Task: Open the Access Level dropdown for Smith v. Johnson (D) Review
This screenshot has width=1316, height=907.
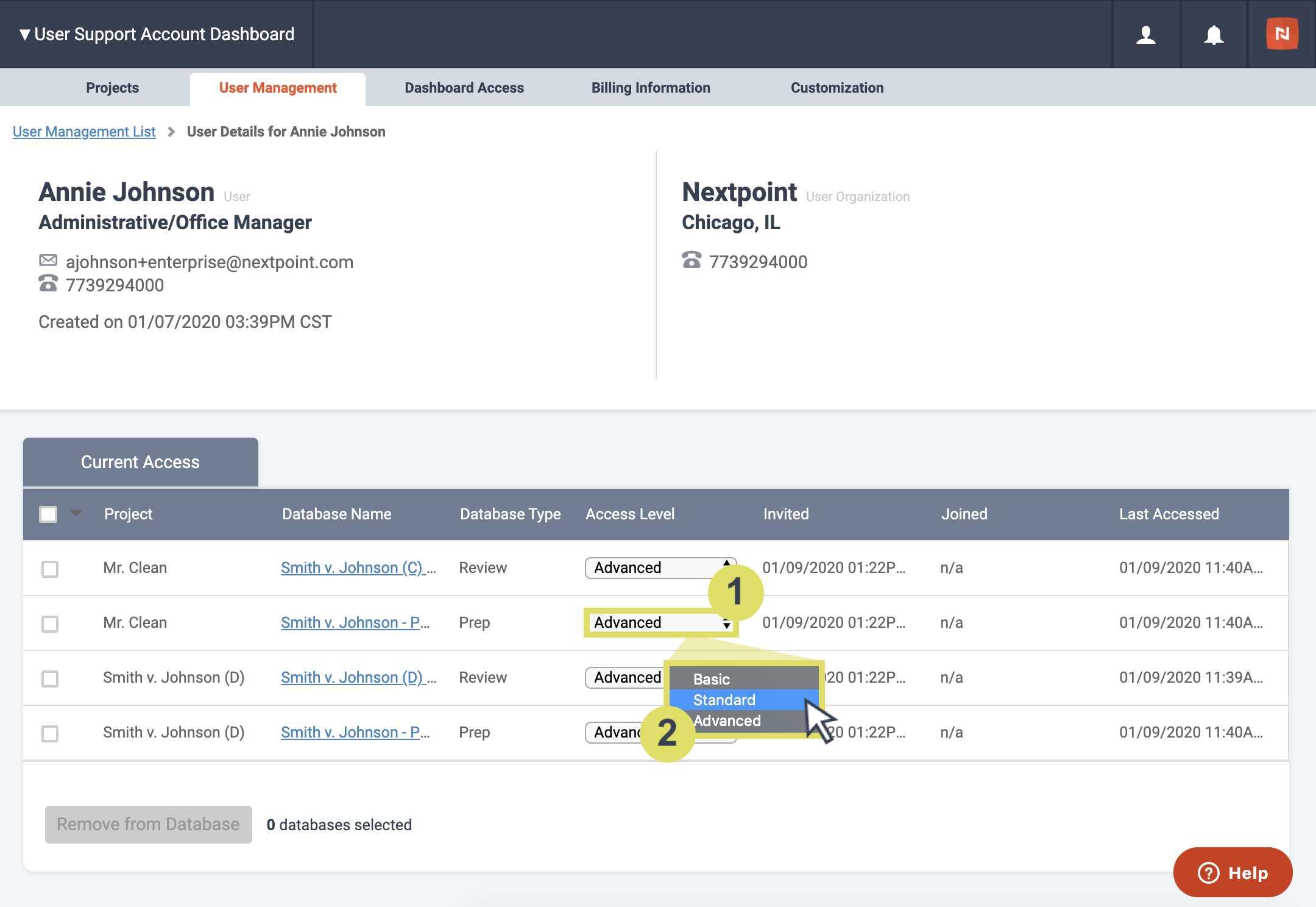Action: (626, 677)
